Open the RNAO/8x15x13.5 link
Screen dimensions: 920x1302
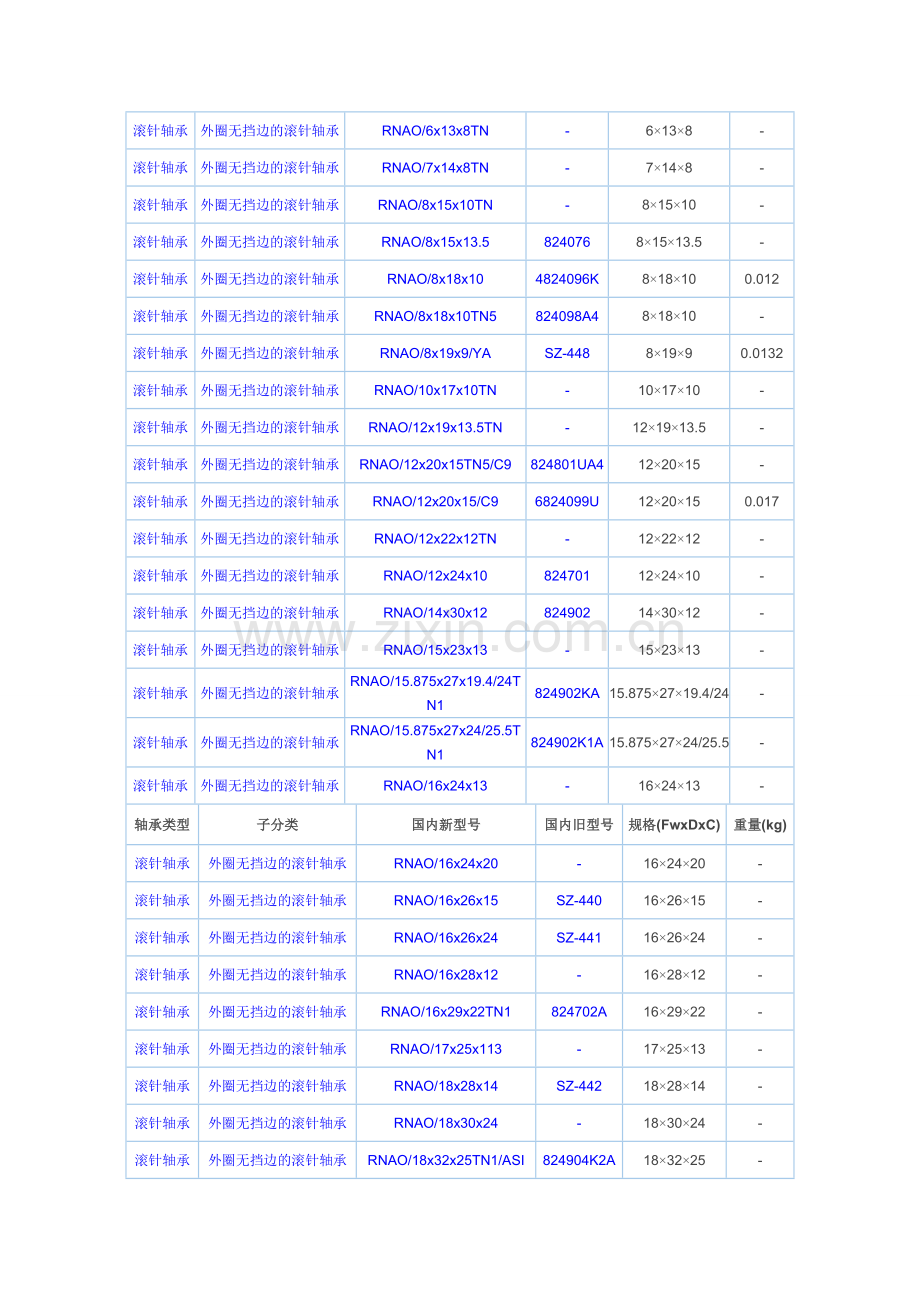[x=435, y=242]
